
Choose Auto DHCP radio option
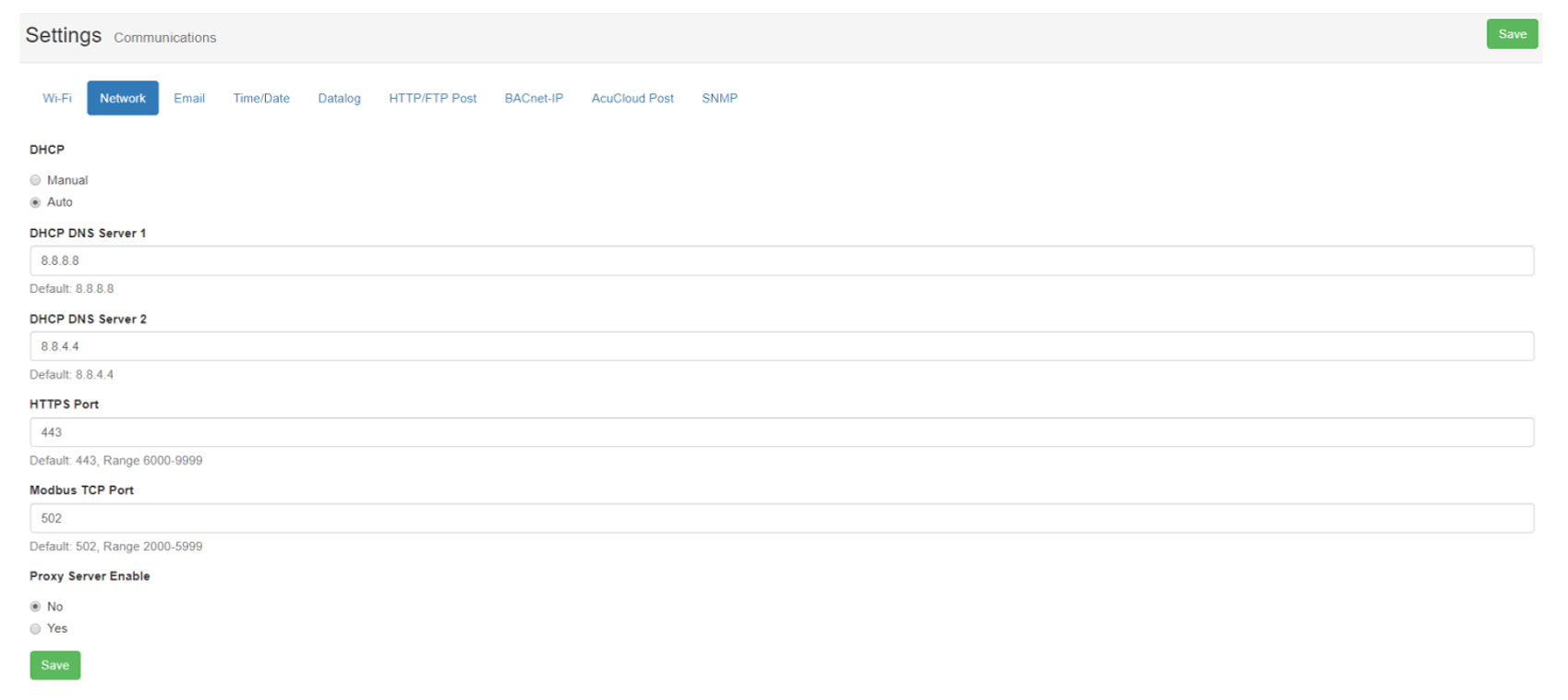point(36,202)
